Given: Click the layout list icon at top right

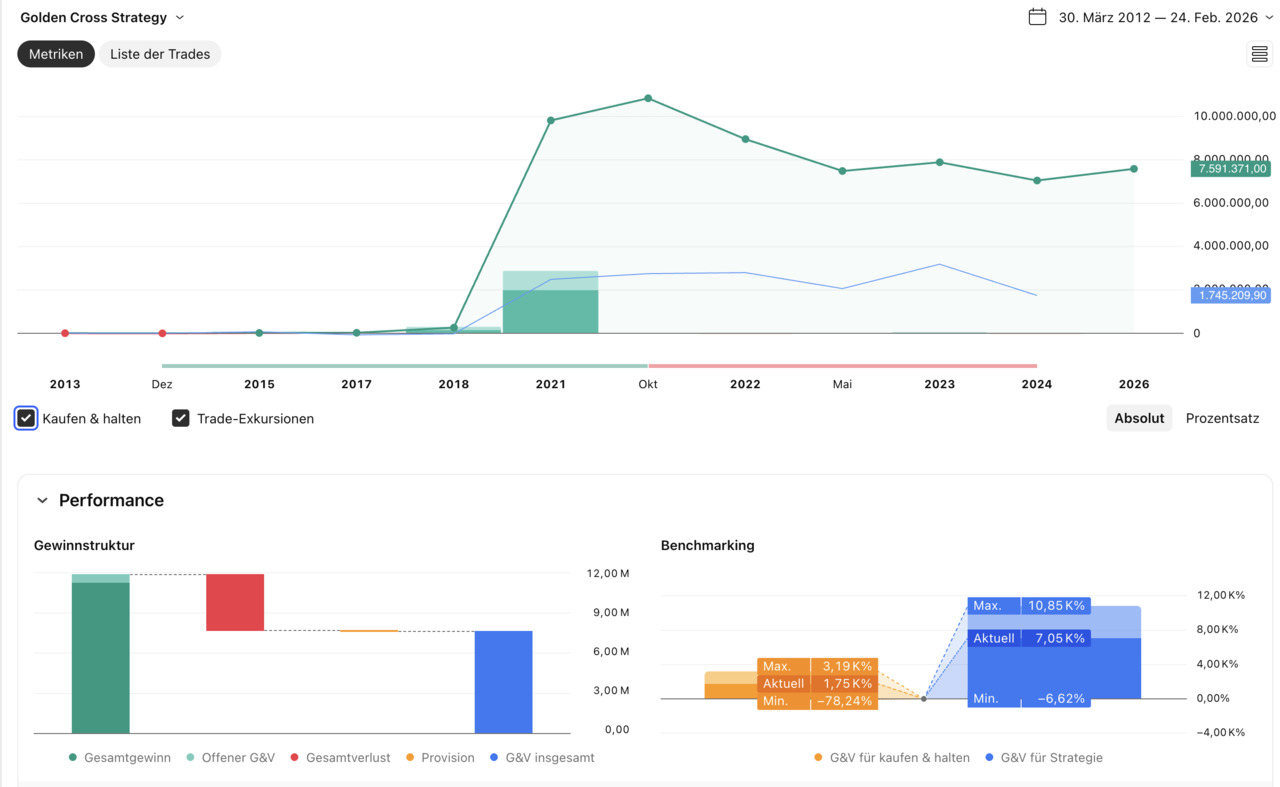Looking at the screenshot, I should coord(1259,54).
